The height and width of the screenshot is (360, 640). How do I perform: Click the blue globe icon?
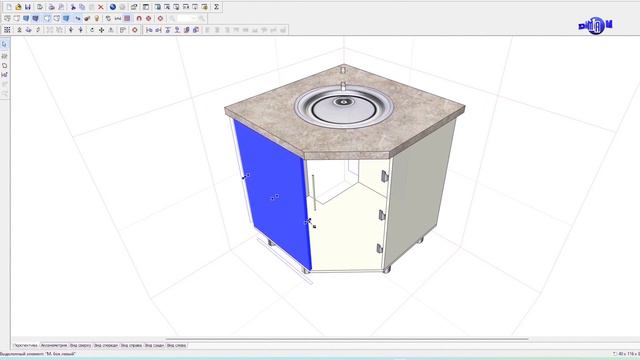tap(113, 7)
